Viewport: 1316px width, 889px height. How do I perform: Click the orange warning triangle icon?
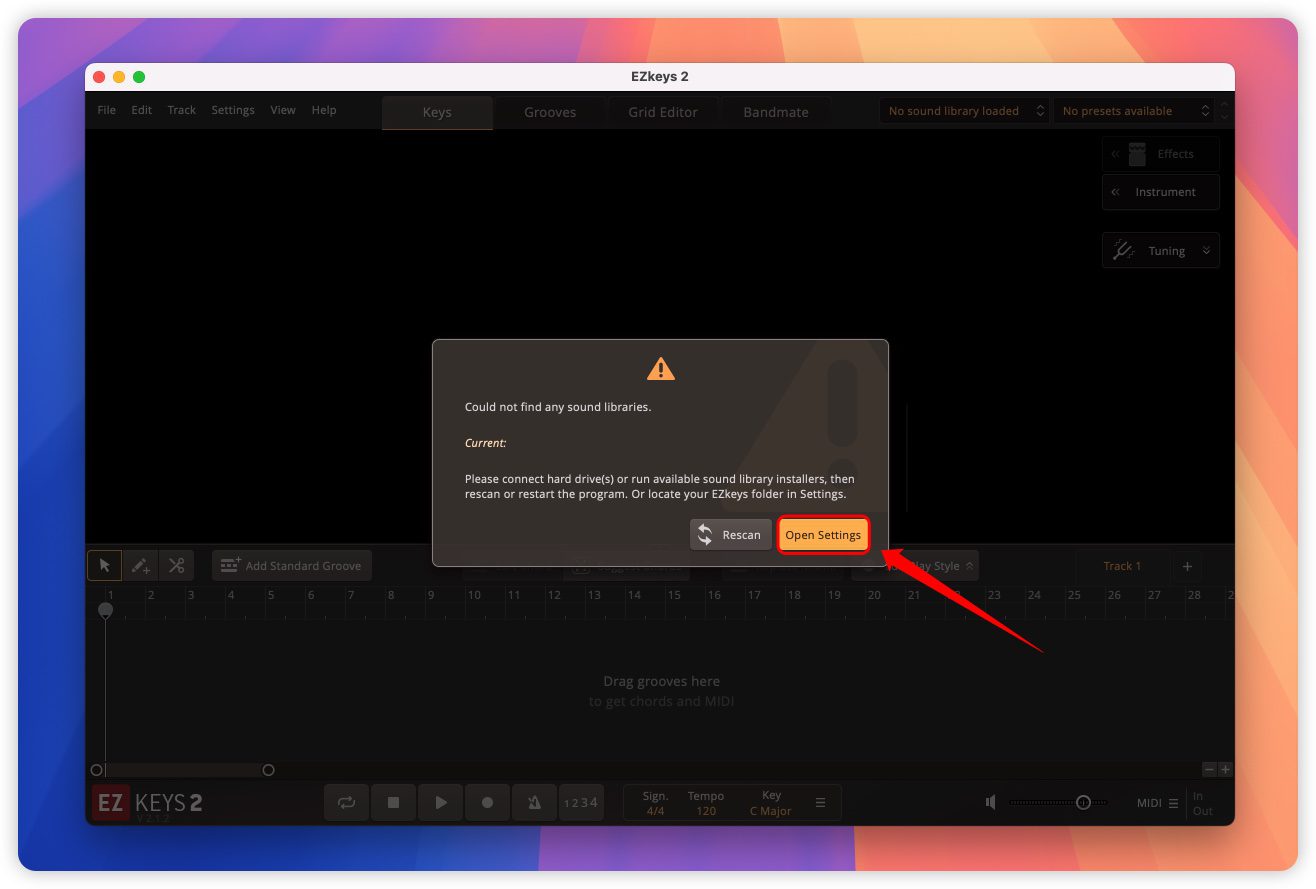tap(661, 369)
